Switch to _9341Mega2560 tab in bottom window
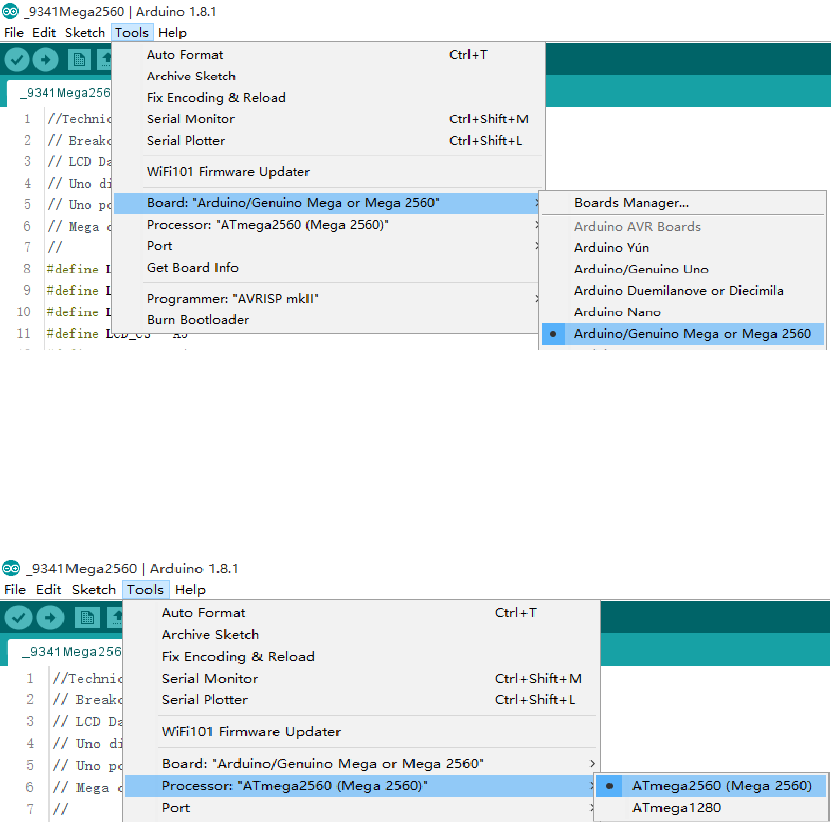Image resolution: width=831 pixels, height=822 pixels. click(65, 651)
